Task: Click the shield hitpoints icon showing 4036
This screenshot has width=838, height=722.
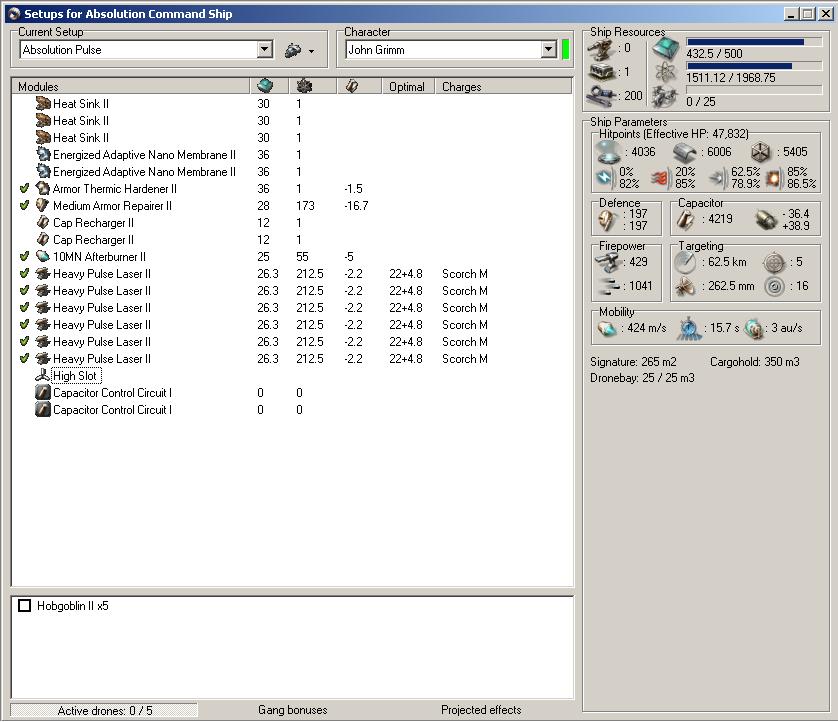Action: tap(607, 152)
